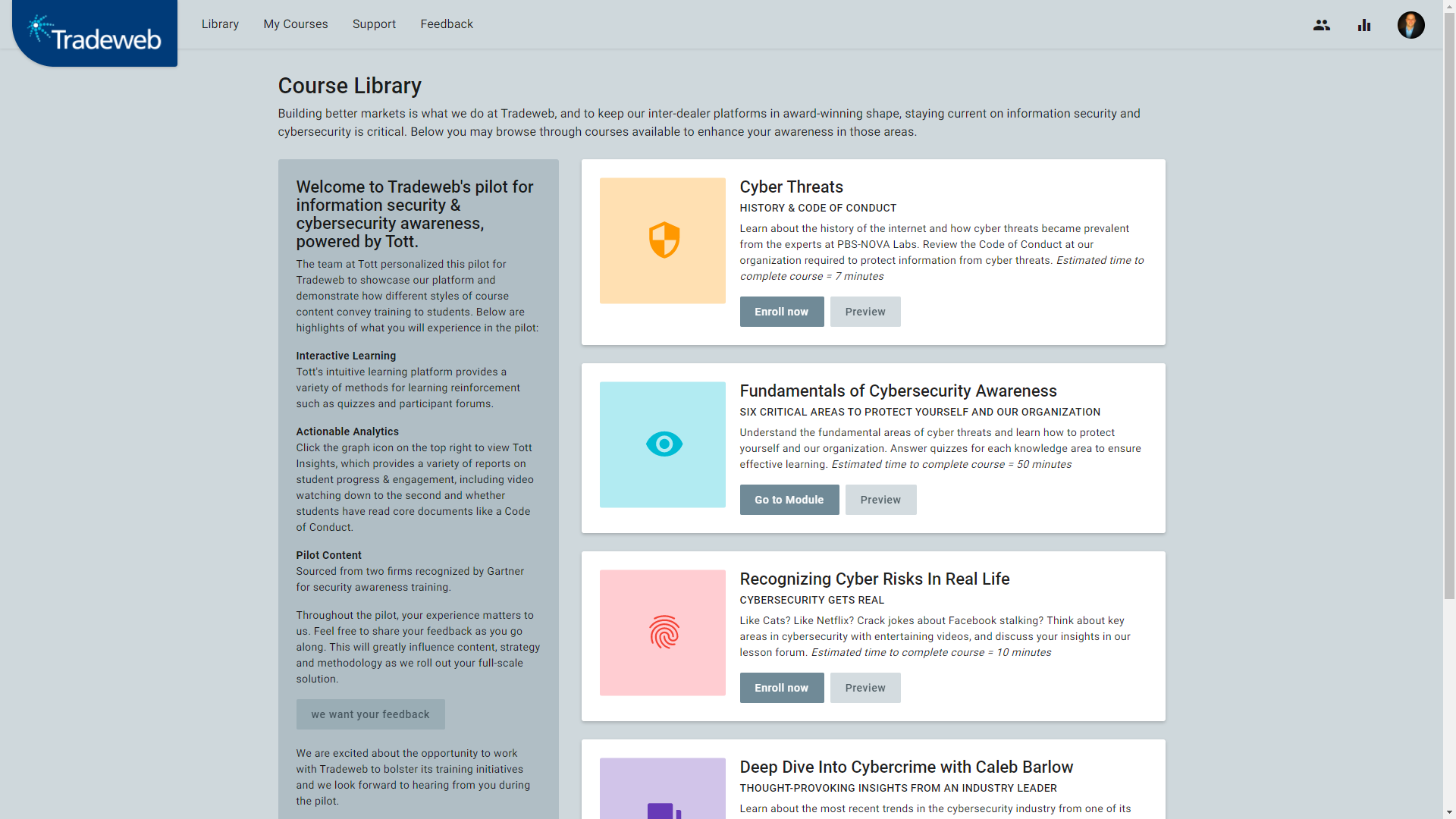This screenshot has height=819, width=1456.
Task: Click the scrollbar down arrow
Action: tap(1449, 812)
